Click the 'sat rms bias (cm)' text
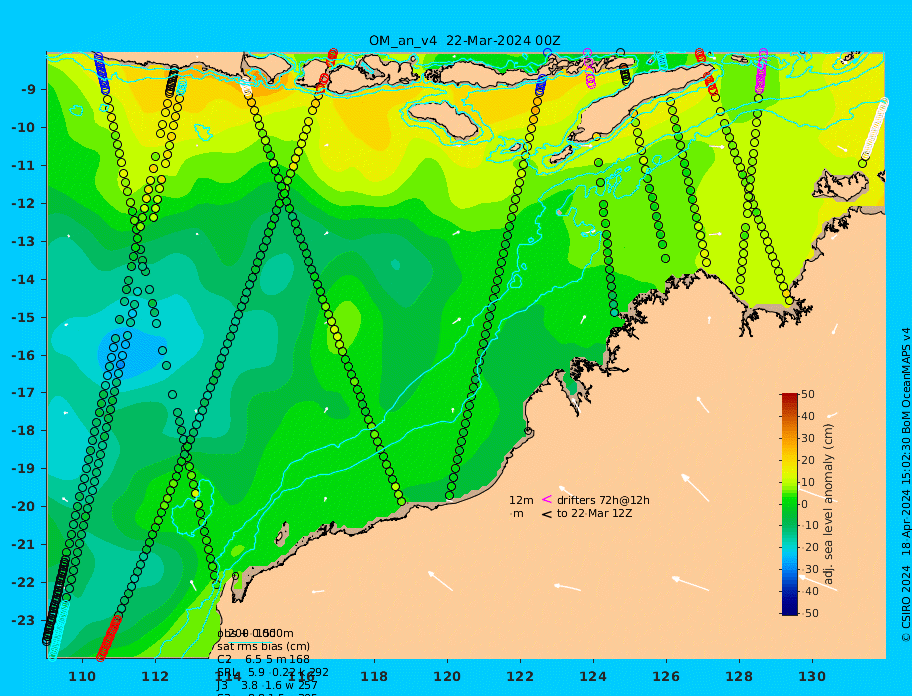912x696 pixels. coord(263,646)
